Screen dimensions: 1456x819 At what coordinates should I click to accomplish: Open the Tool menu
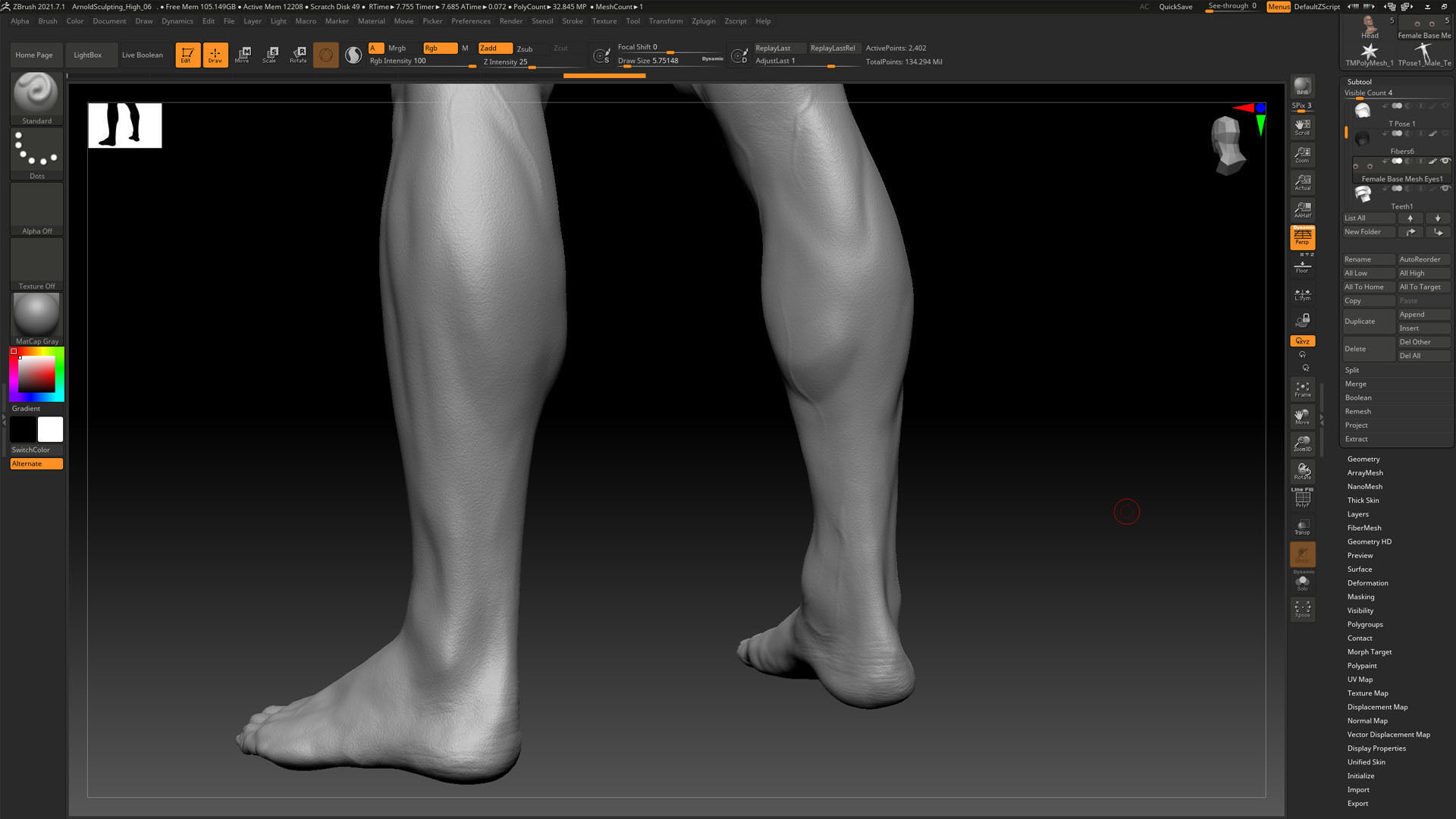tap(632, 20)
